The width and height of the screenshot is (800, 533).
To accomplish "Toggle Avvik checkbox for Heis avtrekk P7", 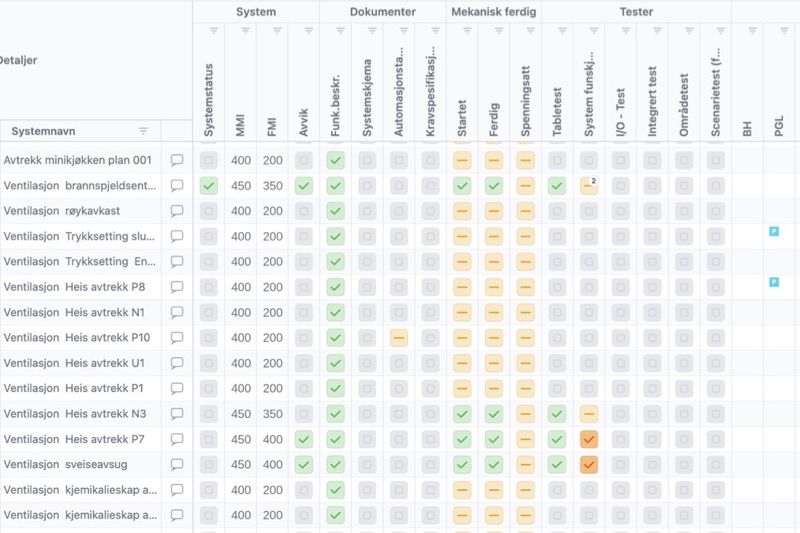I will tap(304, 439).
